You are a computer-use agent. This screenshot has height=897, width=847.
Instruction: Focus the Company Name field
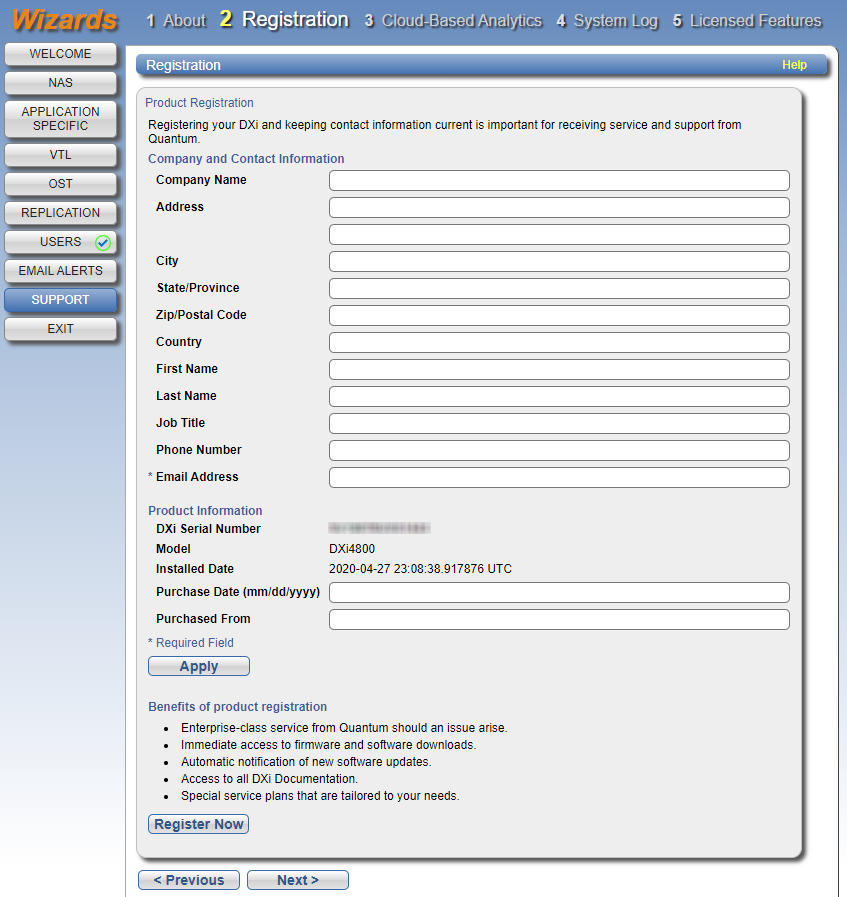(559, 181)
